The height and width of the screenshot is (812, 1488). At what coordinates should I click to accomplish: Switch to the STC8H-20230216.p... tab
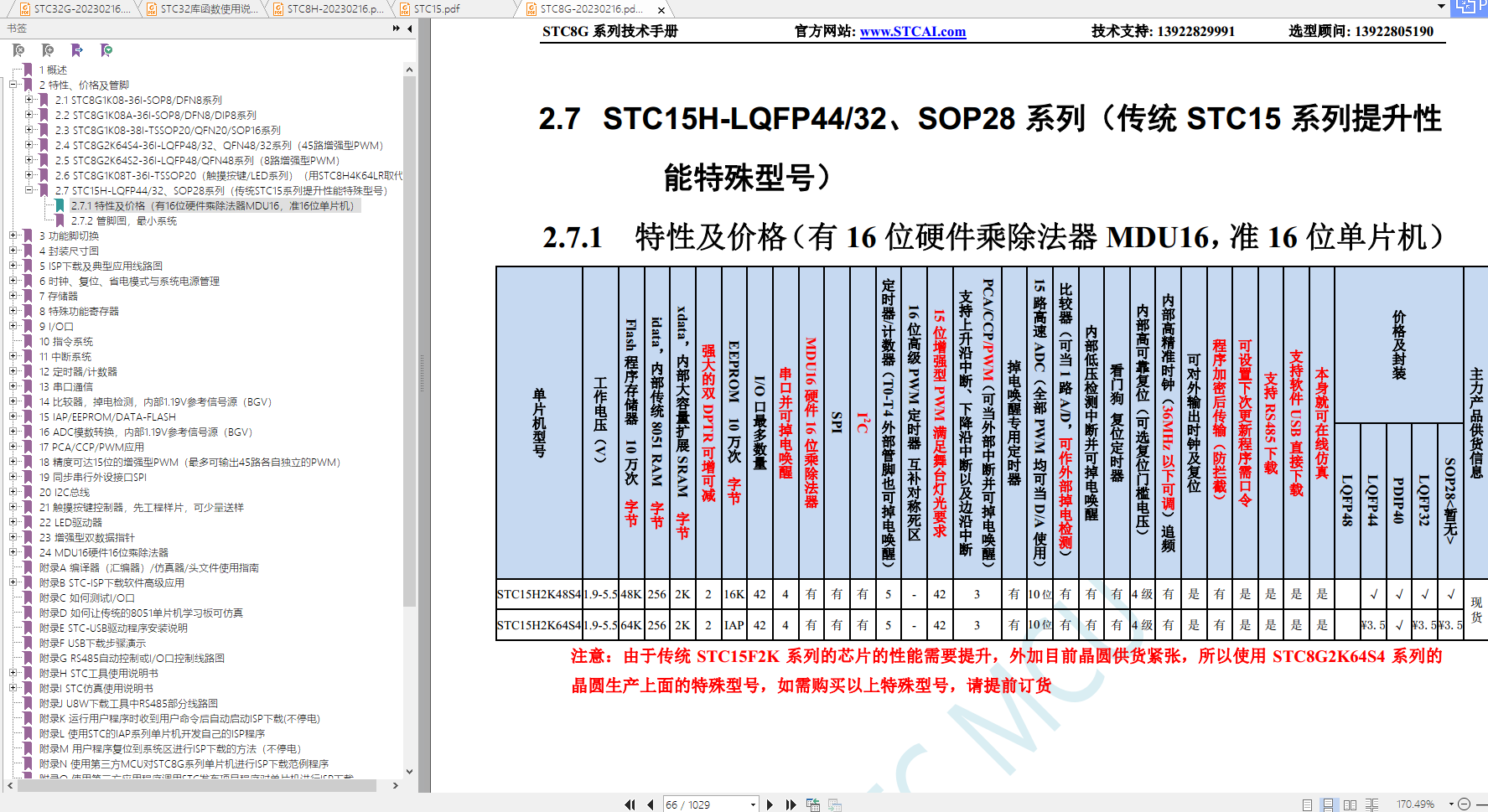(328, 9)
